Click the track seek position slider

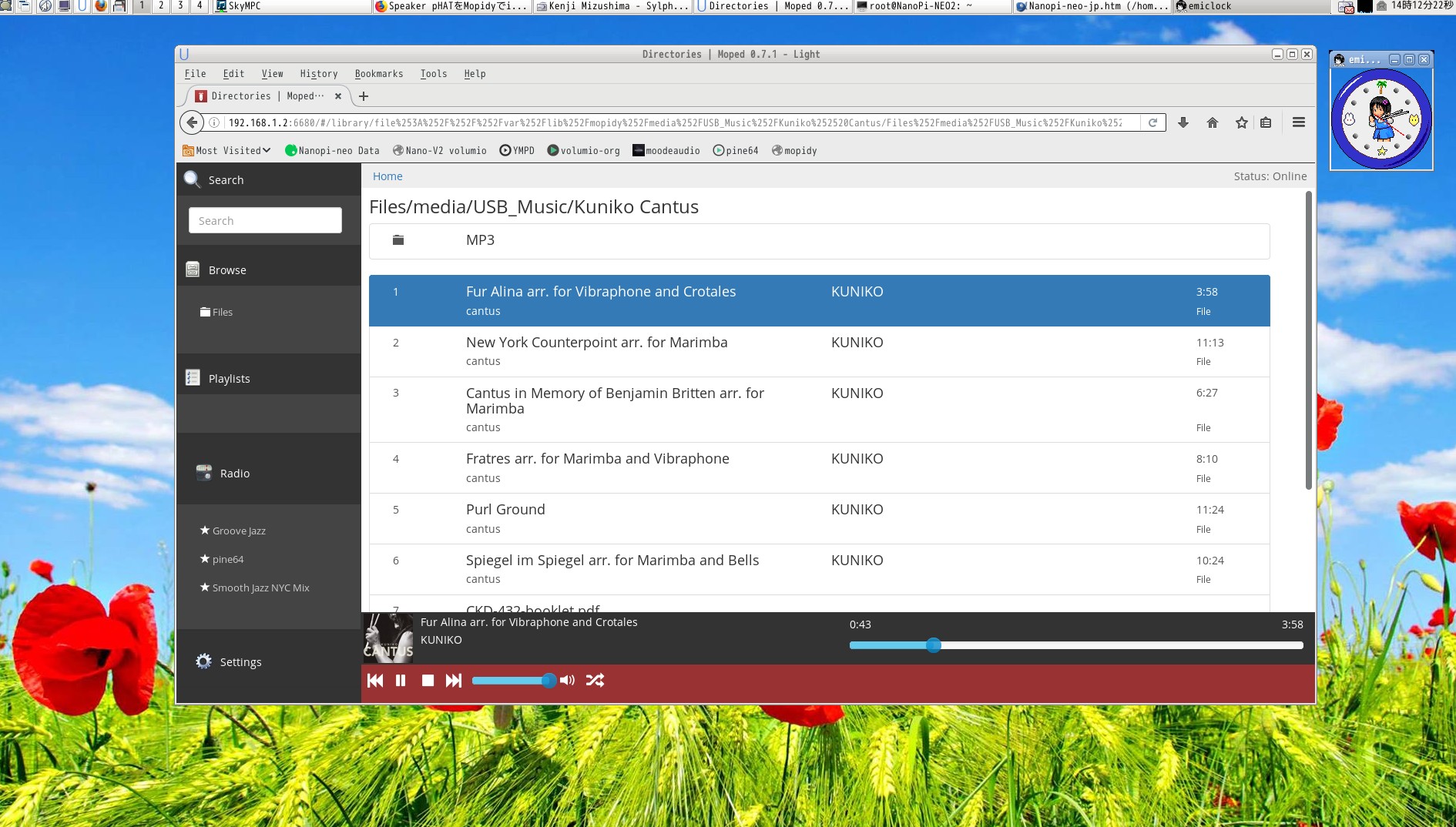(x=1075, y=645)
